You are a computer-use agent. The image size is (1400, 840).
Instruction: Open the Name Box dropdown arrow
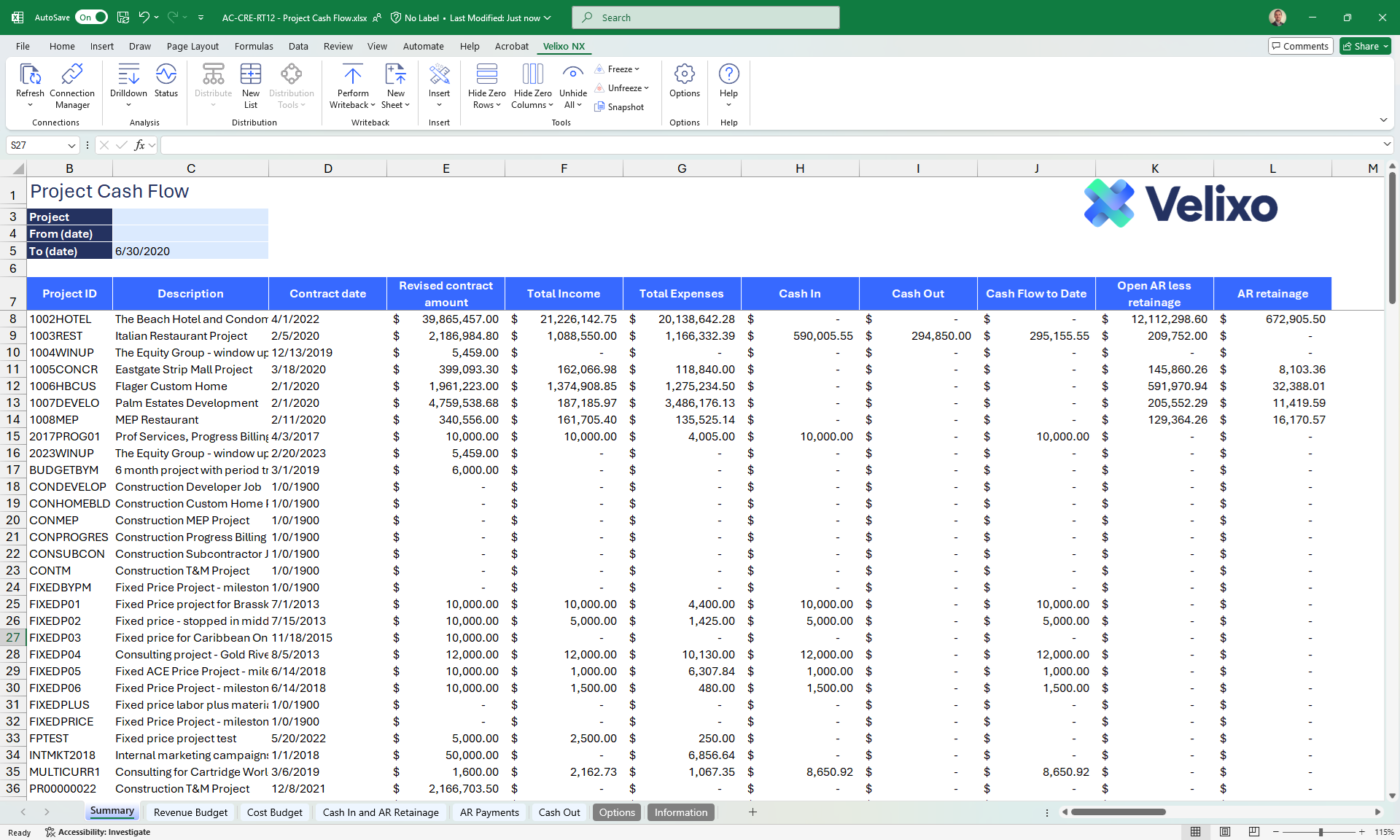pyautogui.click(x=71, y=146)
